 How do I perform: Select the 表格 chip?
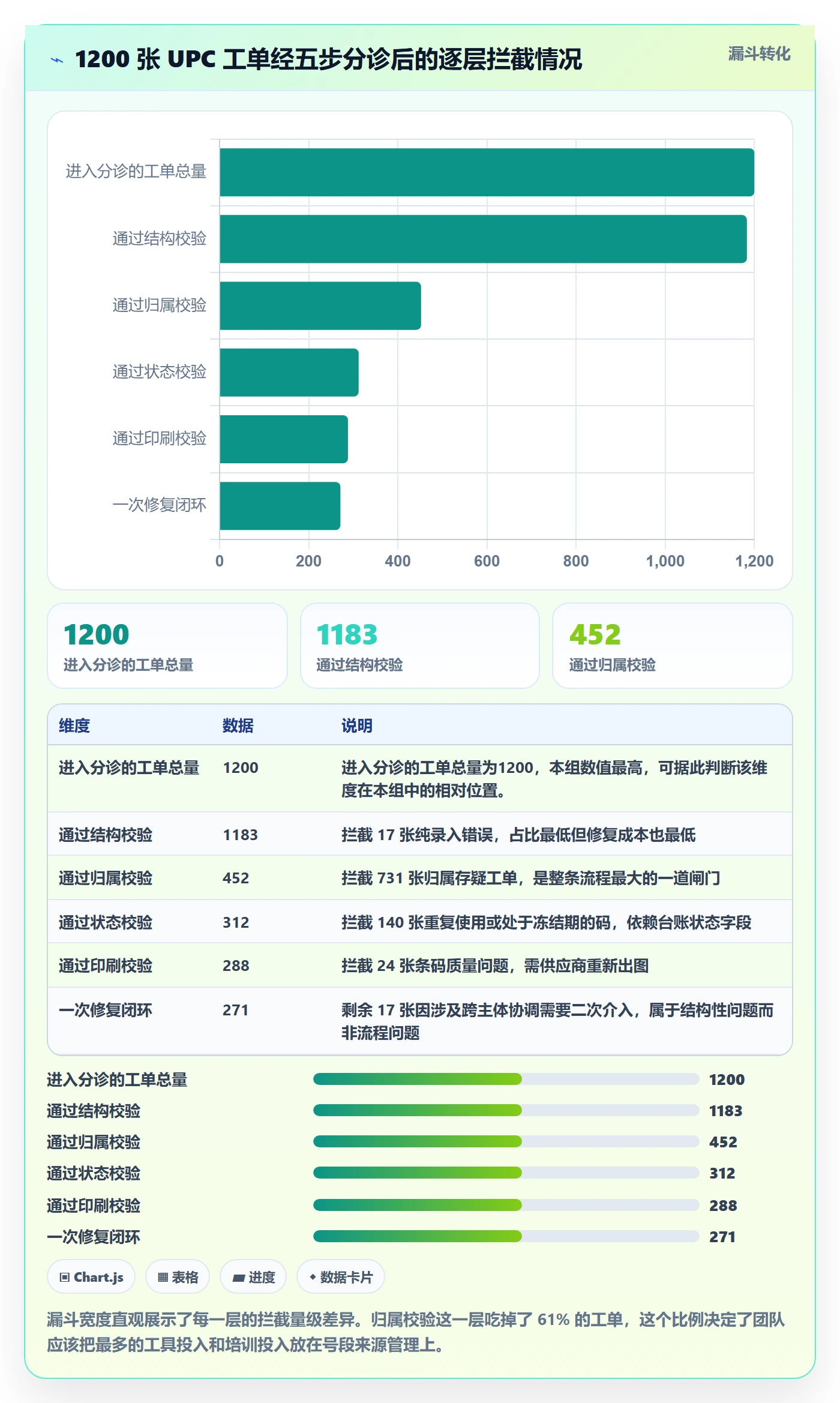pos(178,1277)
